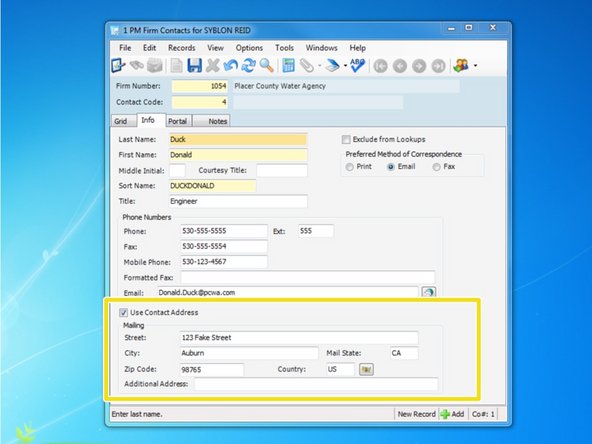Image resolution: width=592 pixels, height=444 pixels.
Task: Expand the paperclip attachments dropdown arrow
Action: (319, 66)
